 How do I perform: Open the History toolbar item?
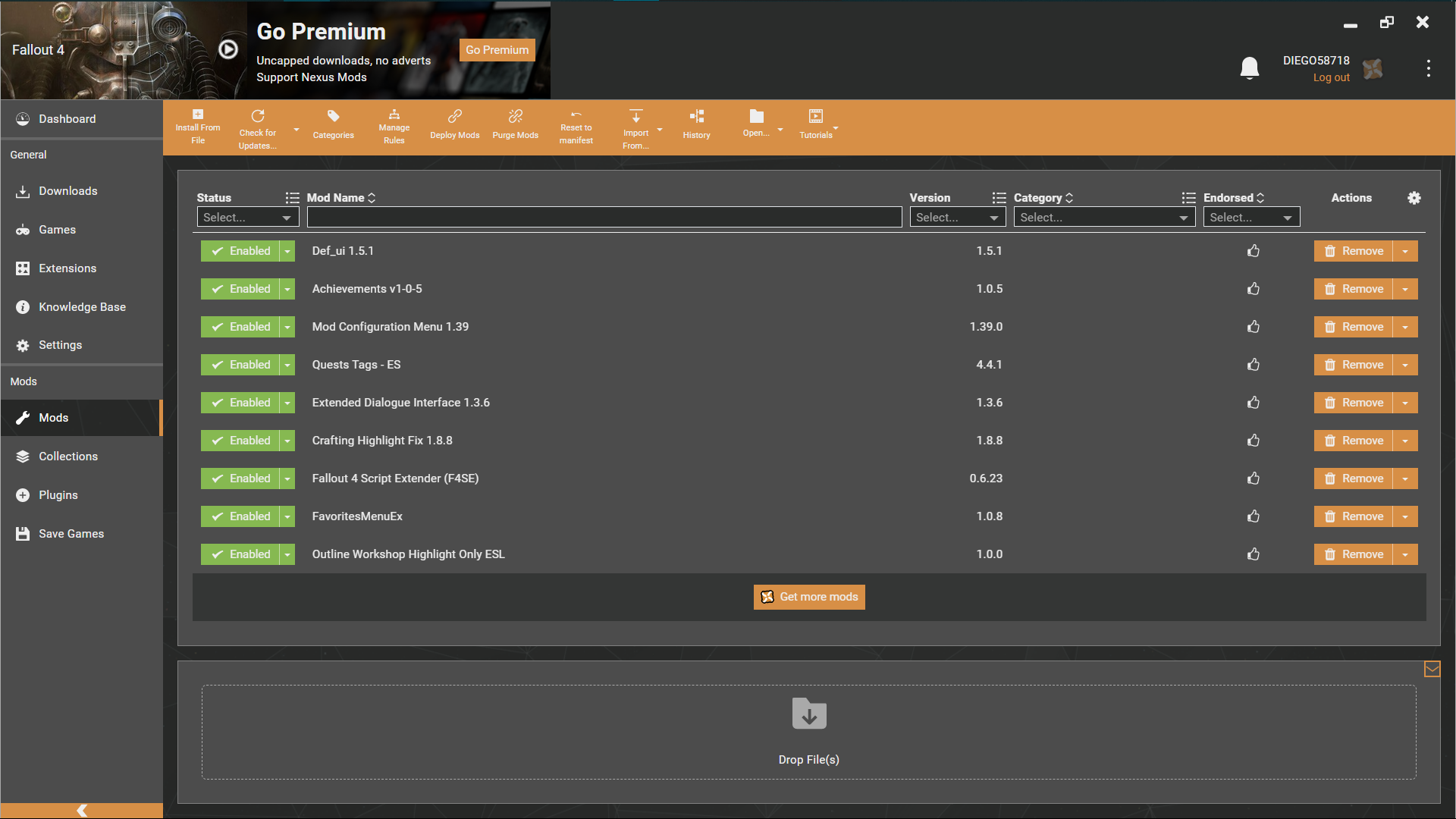point(696,124)
